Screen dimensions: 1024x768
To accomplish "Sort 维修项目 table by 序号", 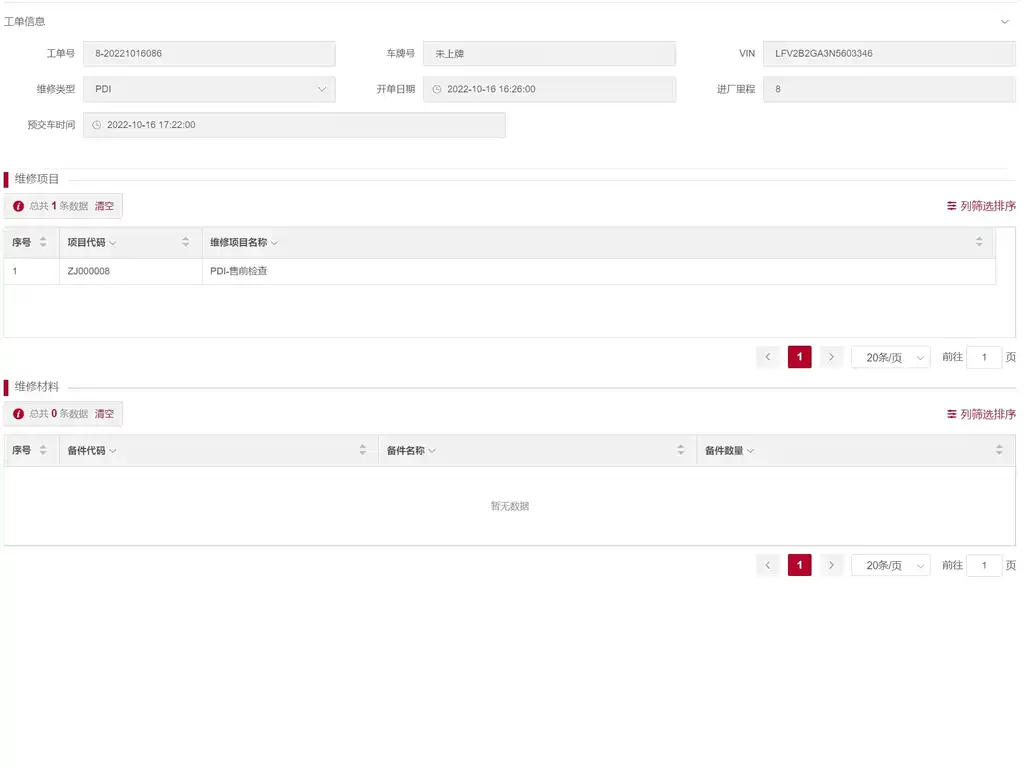I will [43, 242].
